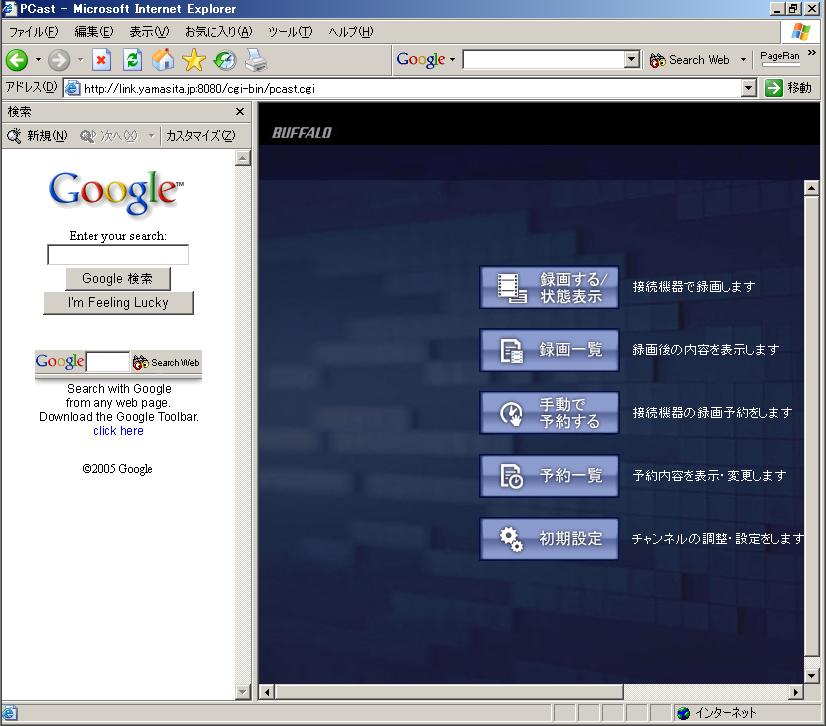Click the IE icon in title bar
Viewport: 826px width, 726px height.
pos(9,8)
